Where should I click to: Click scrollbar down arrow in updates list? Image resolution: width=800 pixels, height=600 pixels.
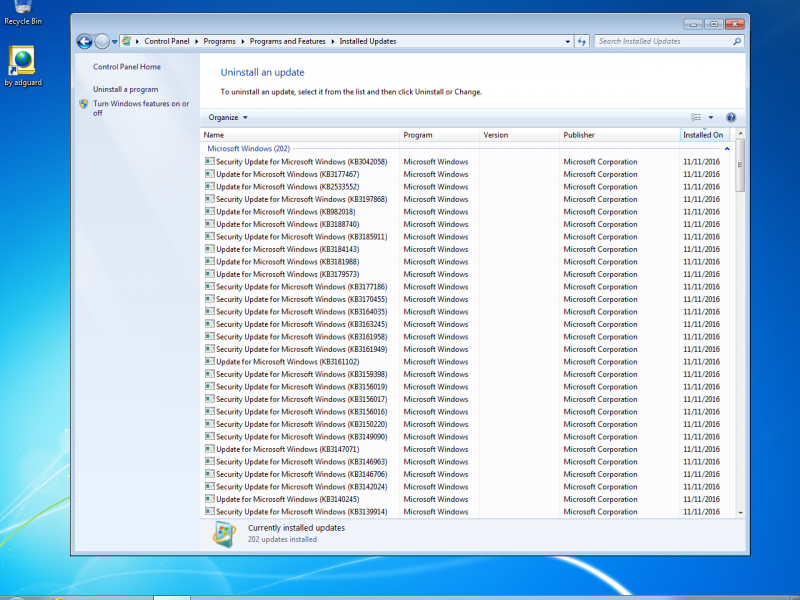coord(740,513)
